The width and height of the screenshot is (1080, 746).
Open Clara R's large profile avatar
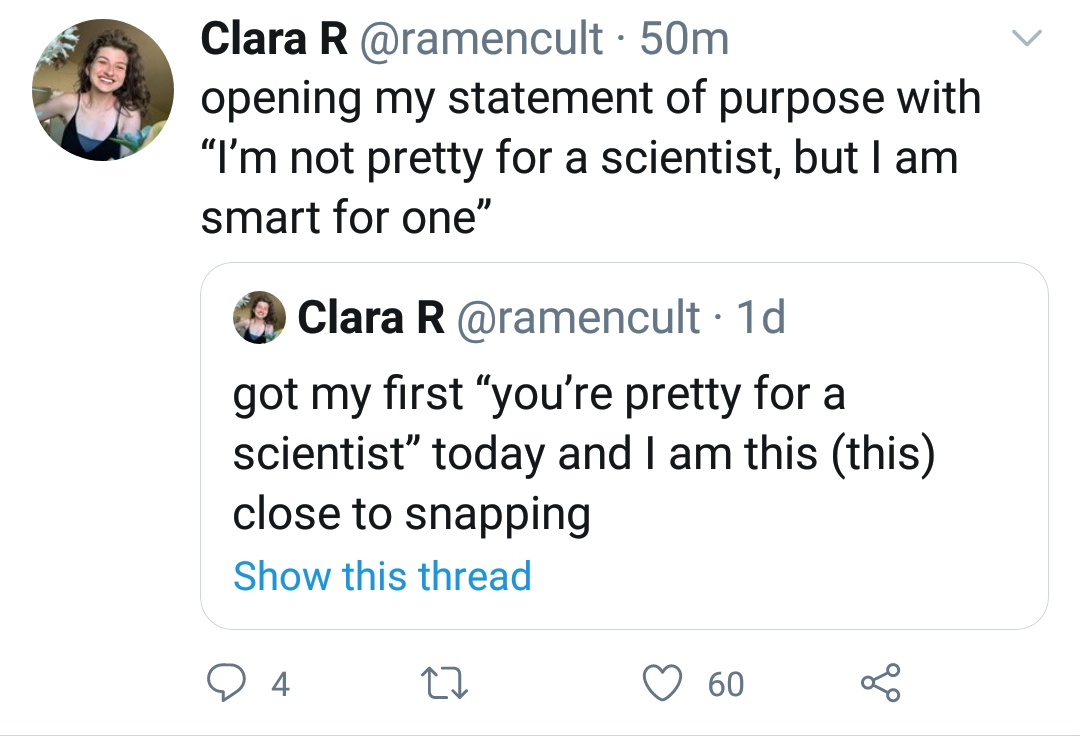pos(103,91)
